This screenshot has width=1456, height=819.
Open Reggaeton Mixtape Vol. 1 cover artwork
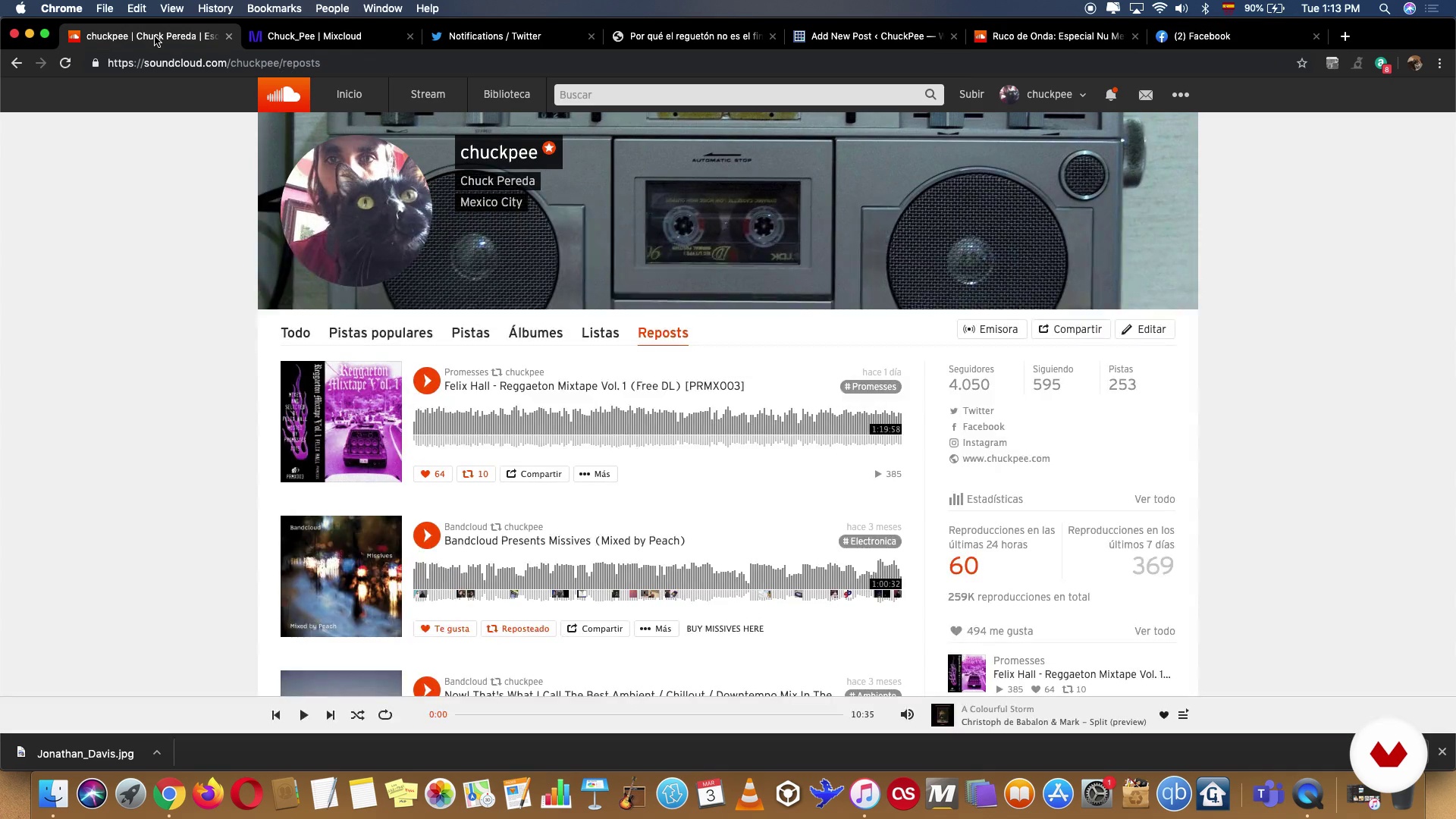point(341,422)
